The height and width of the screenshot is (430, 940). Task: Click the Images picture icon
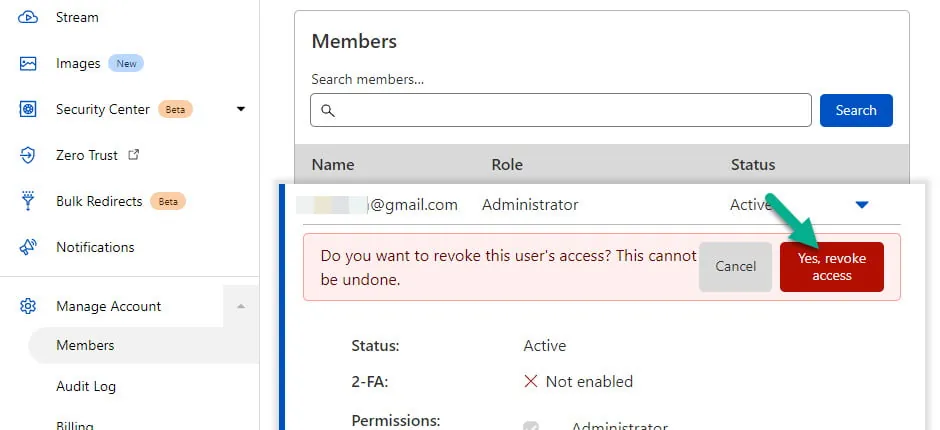pos(28,64)
